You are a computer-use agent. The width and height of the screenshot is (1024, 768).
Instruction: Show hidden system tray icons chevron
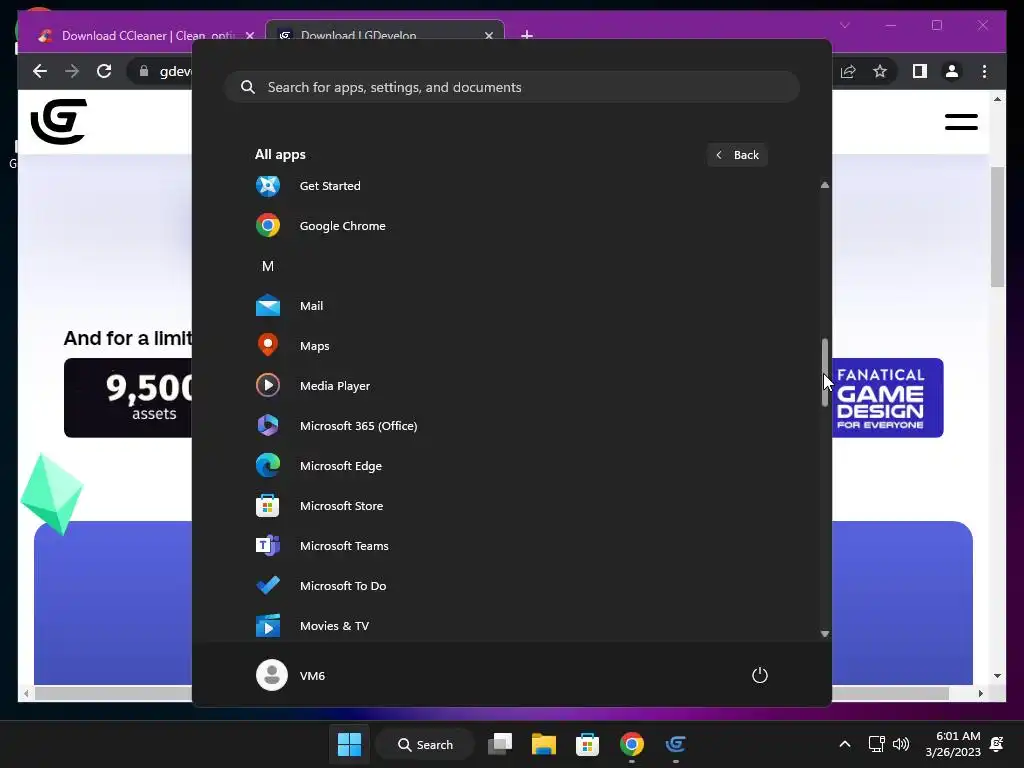point(844,744)
